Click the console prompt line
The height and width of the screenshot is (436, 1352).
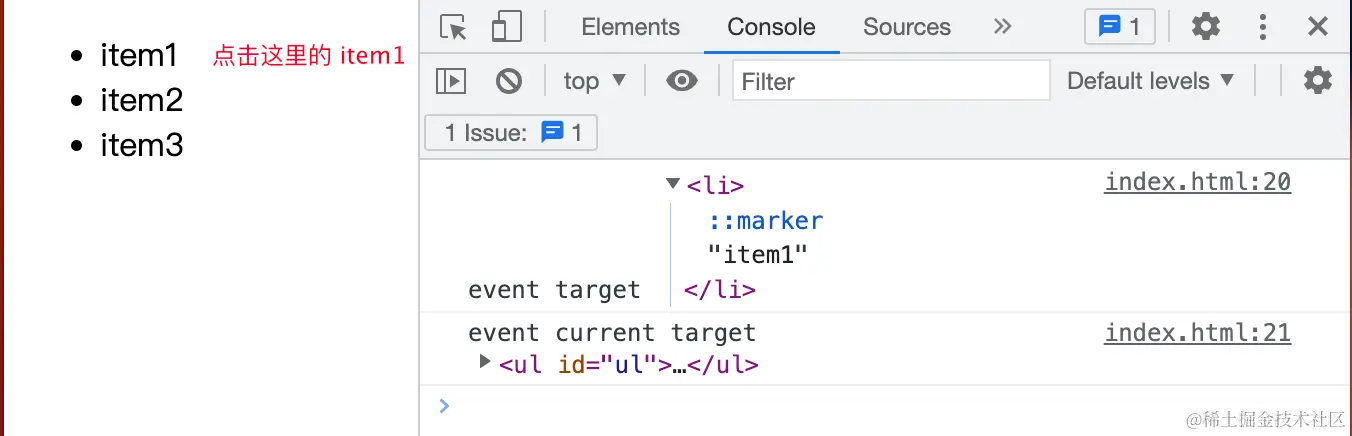pos(885,406)
